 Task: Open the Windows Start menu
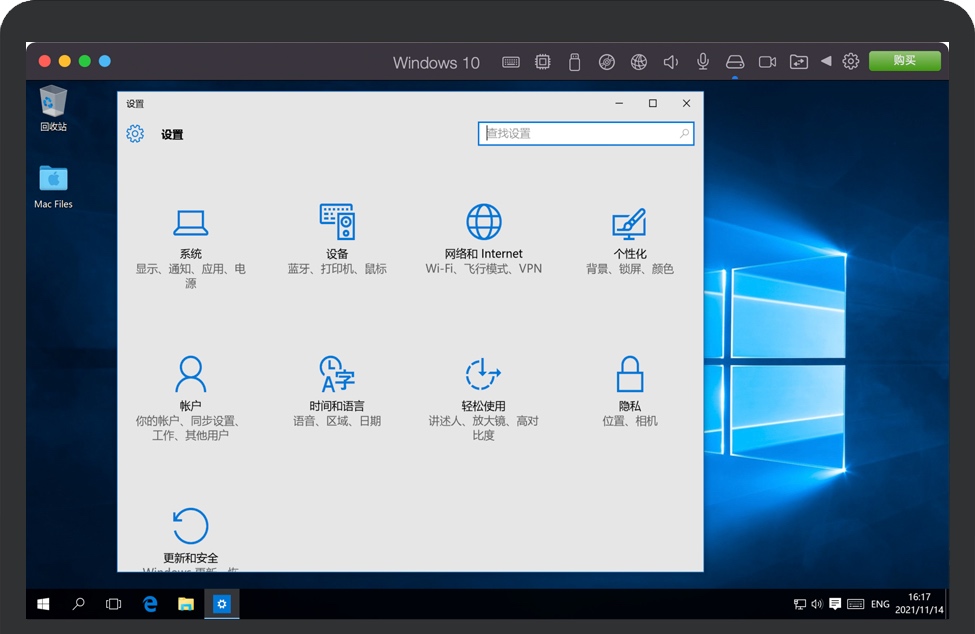pos(44,604)
